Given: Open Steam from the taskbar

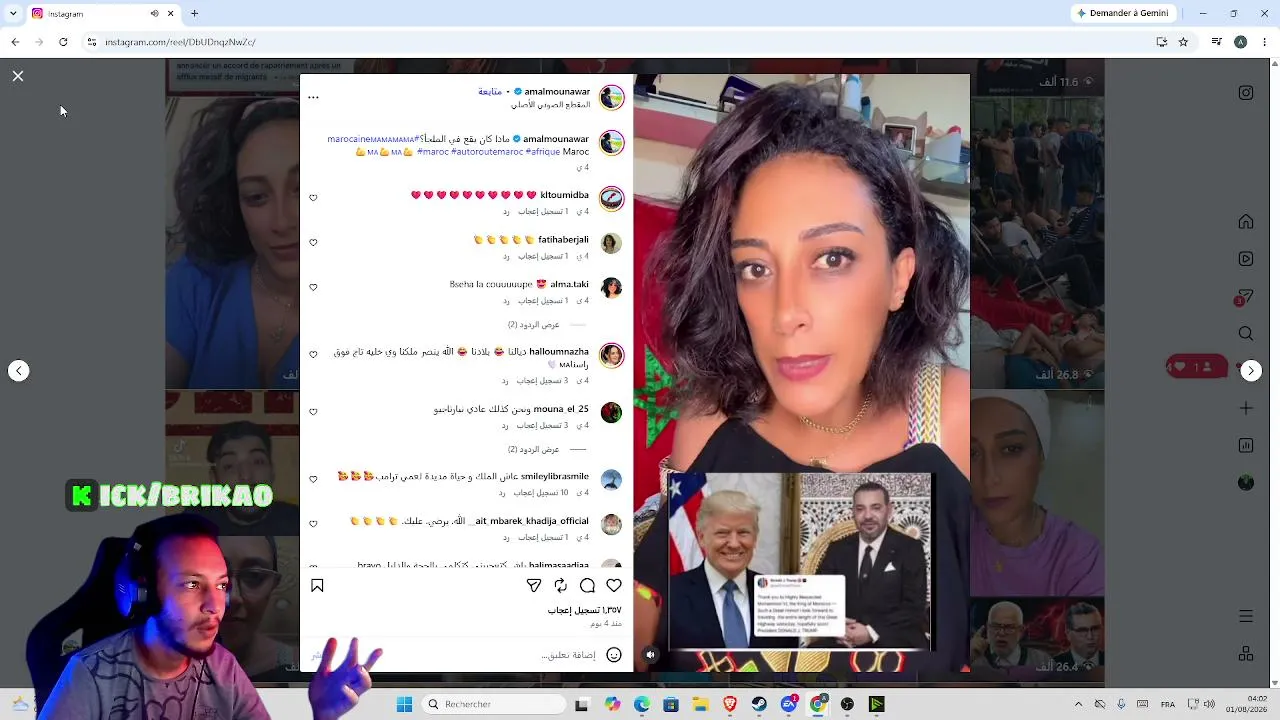Looking at the screenshot, I should click(759, 704).
